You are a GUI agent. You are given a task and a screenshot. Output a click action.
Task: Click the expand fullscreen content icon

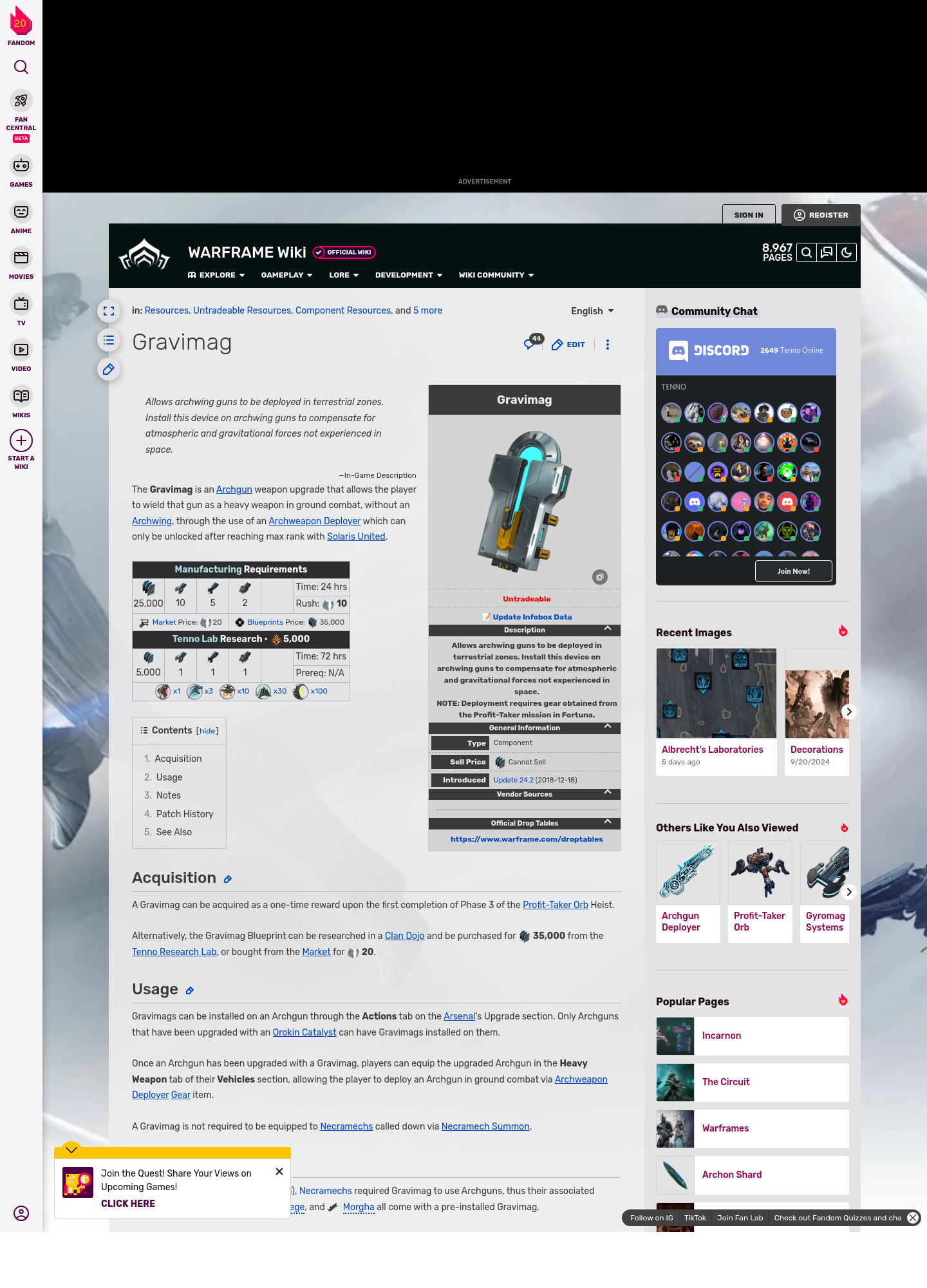[x=109, y=311]
